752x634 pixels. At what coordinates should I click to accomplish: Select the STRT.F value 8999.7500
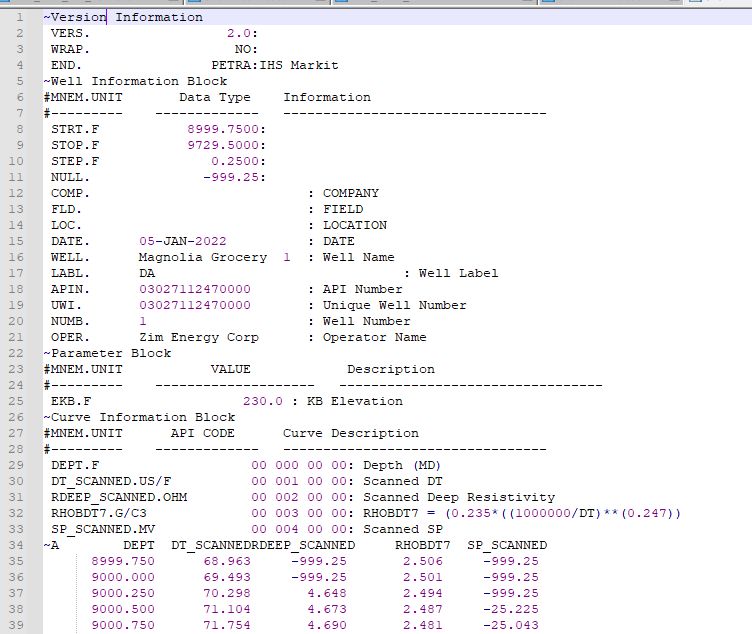[223, 129]
